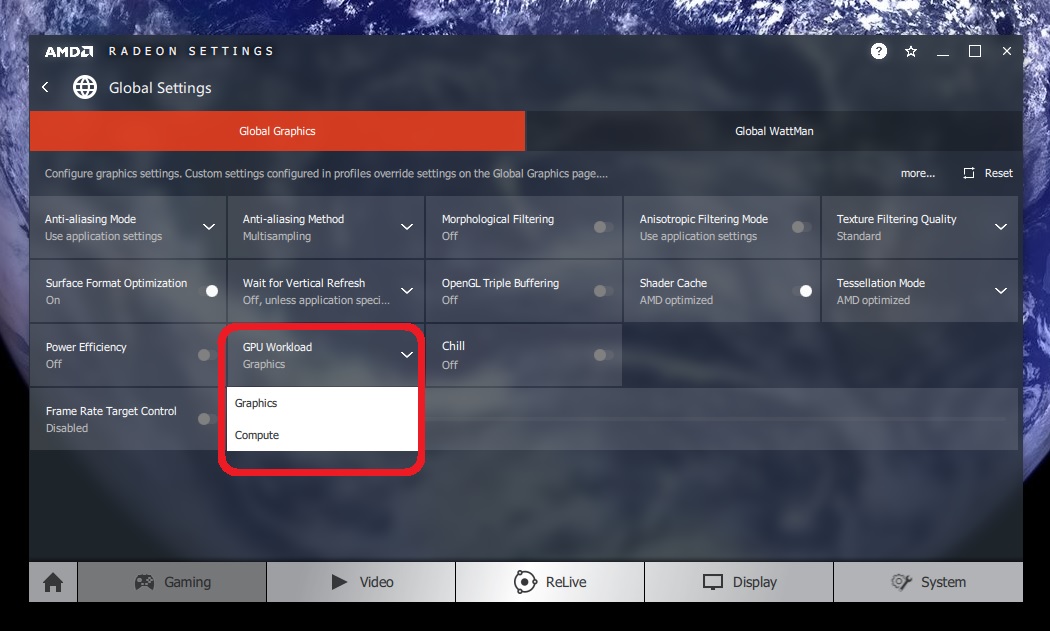The width and height of the screenshot is (1050, 631).
Task: Enable Frame Rate Target Control switch
Action: [x=206, y=419]
